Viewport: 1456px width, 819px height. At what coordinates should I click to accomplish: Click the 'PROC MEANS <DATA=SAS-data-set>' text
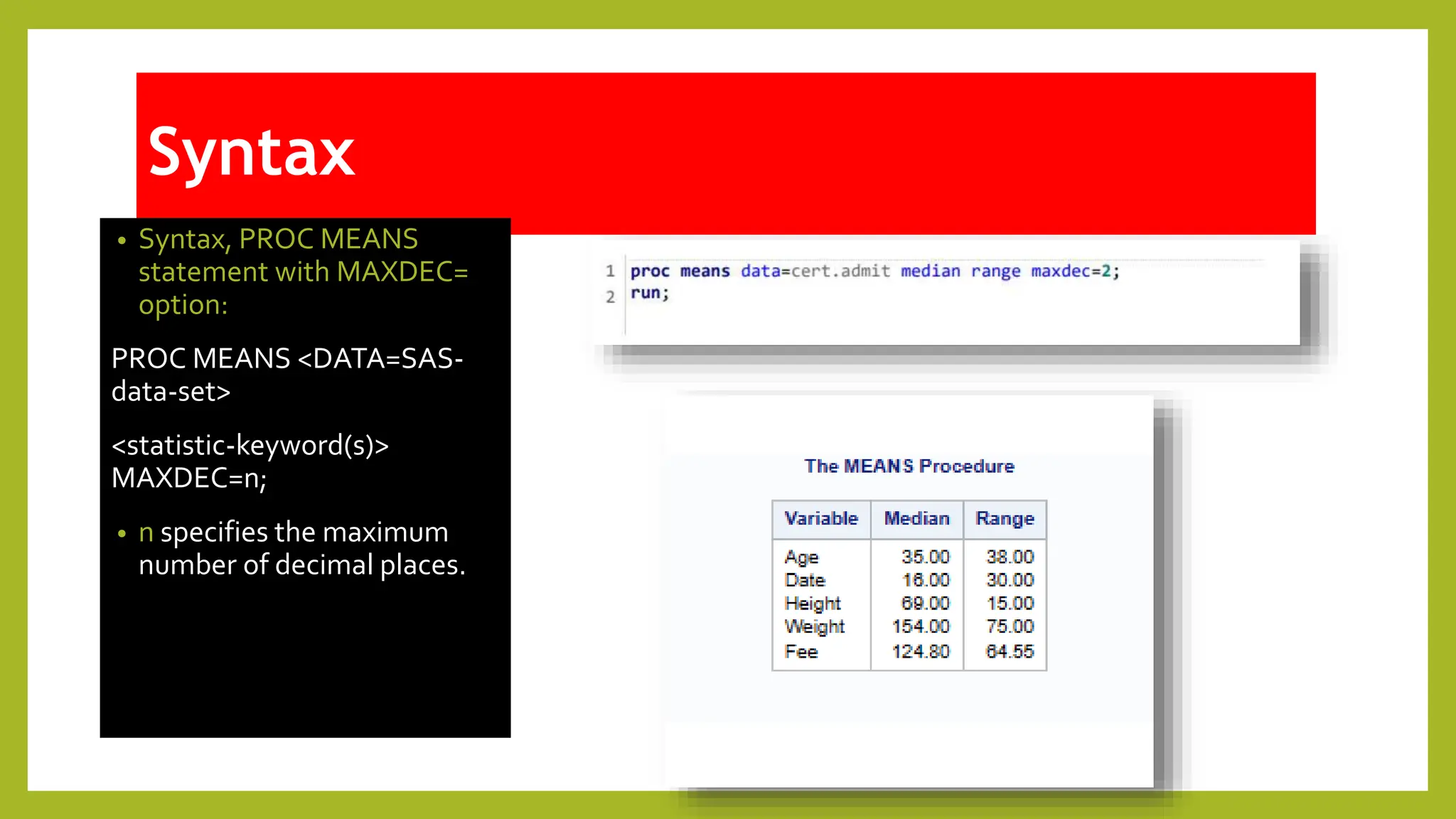point(287,375)
